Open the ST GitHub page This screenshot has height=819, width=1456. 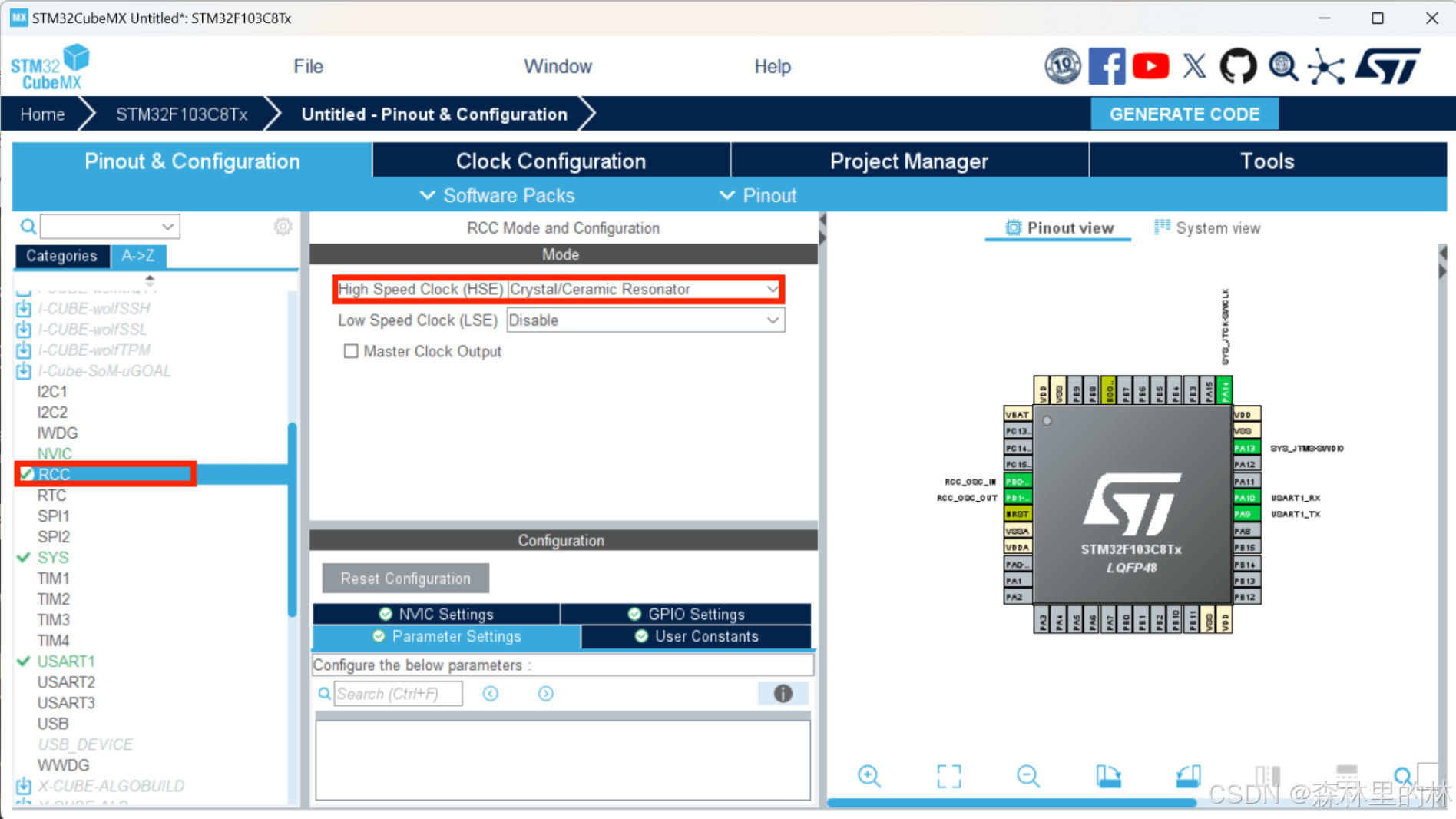click(1237, 65)
